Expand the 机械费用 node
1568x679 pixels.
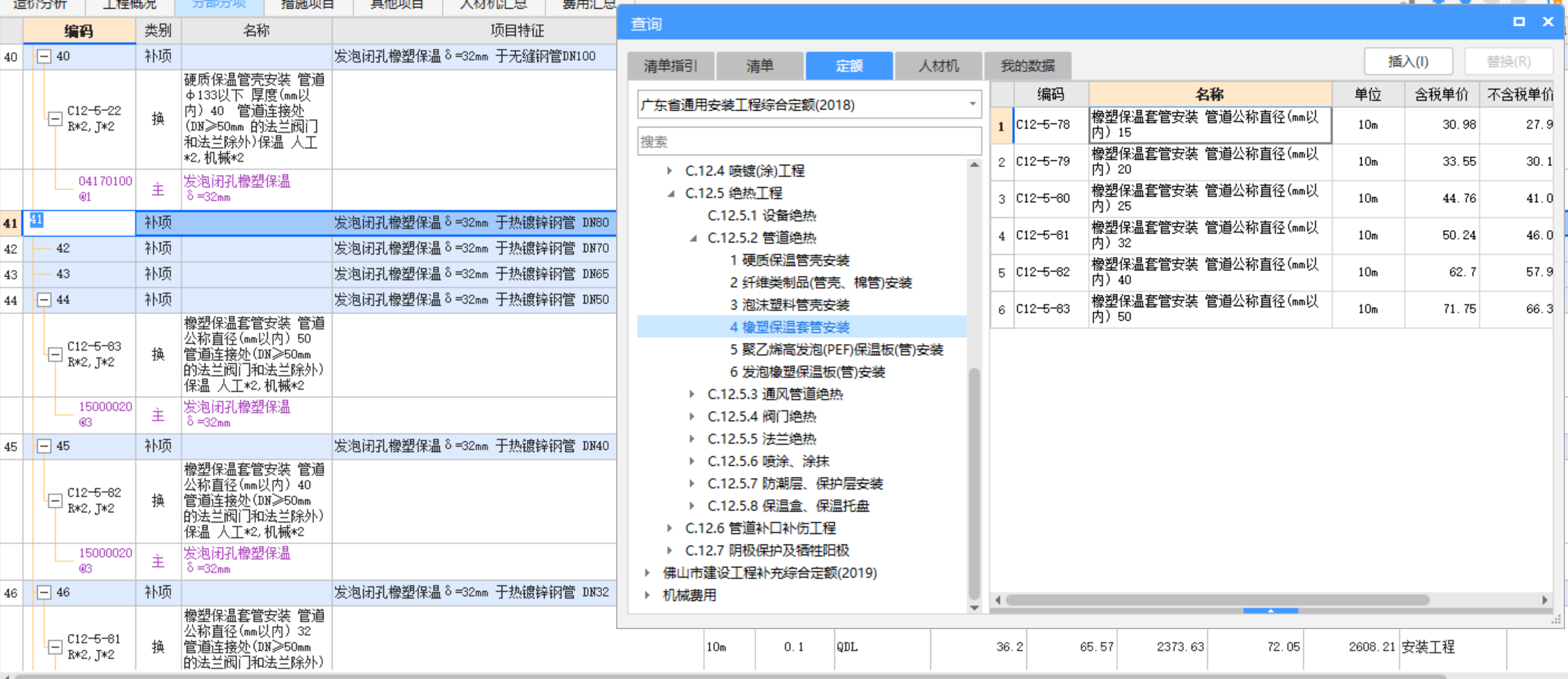(x=647, y=595)
